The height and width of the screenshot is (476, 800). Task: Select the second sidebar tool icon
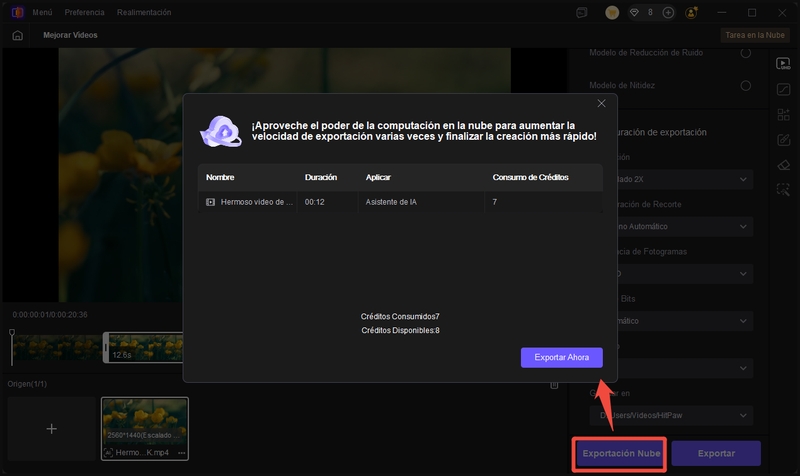783,90
